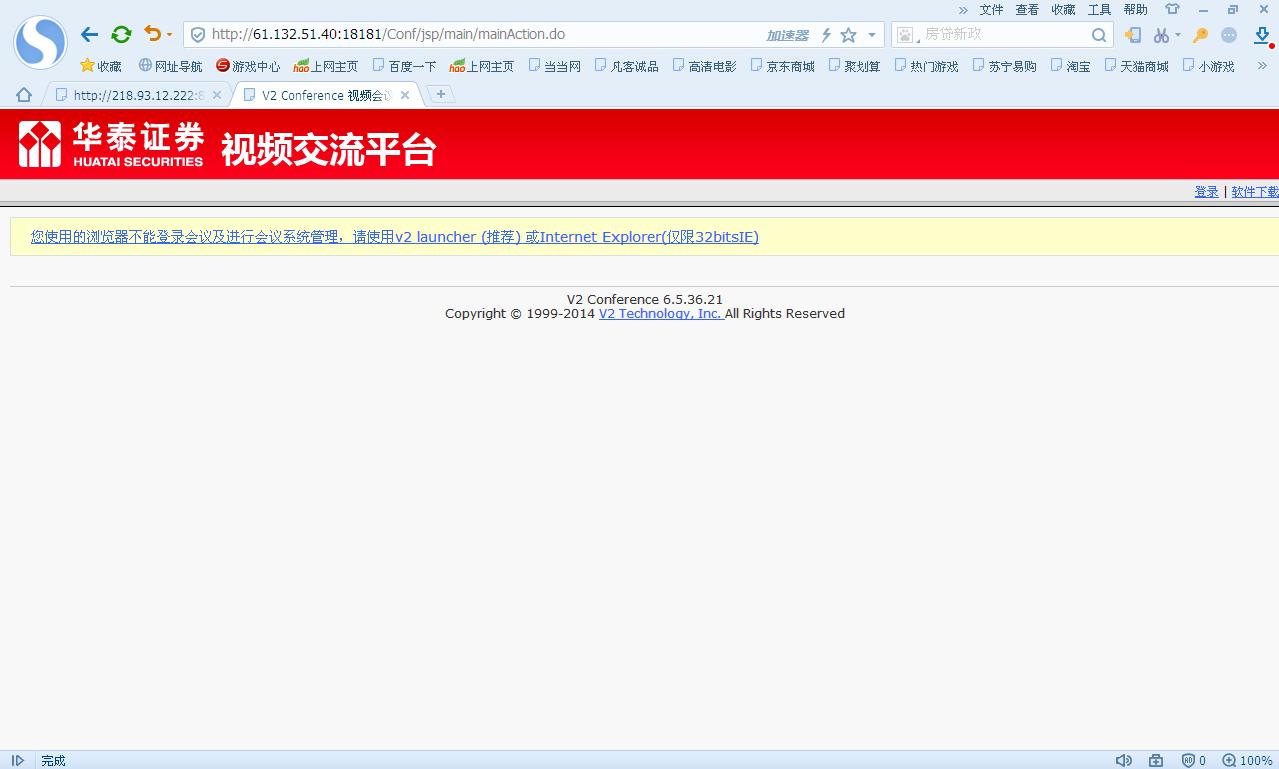The image size is (1279, 769).
Task: Open the 工具 menu
Action: click(x=1099, y=10)
